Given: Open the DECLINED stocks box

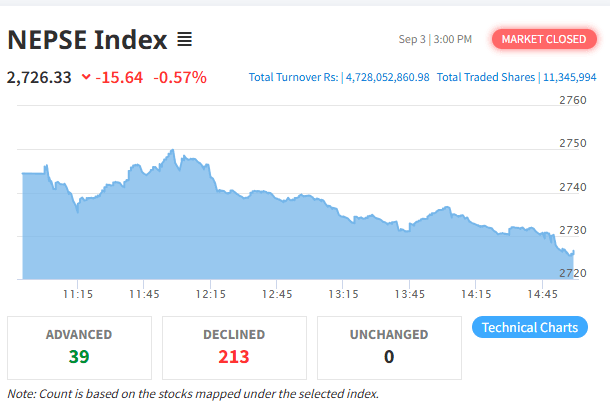Looking at the screenshot, I should point(234,347).
